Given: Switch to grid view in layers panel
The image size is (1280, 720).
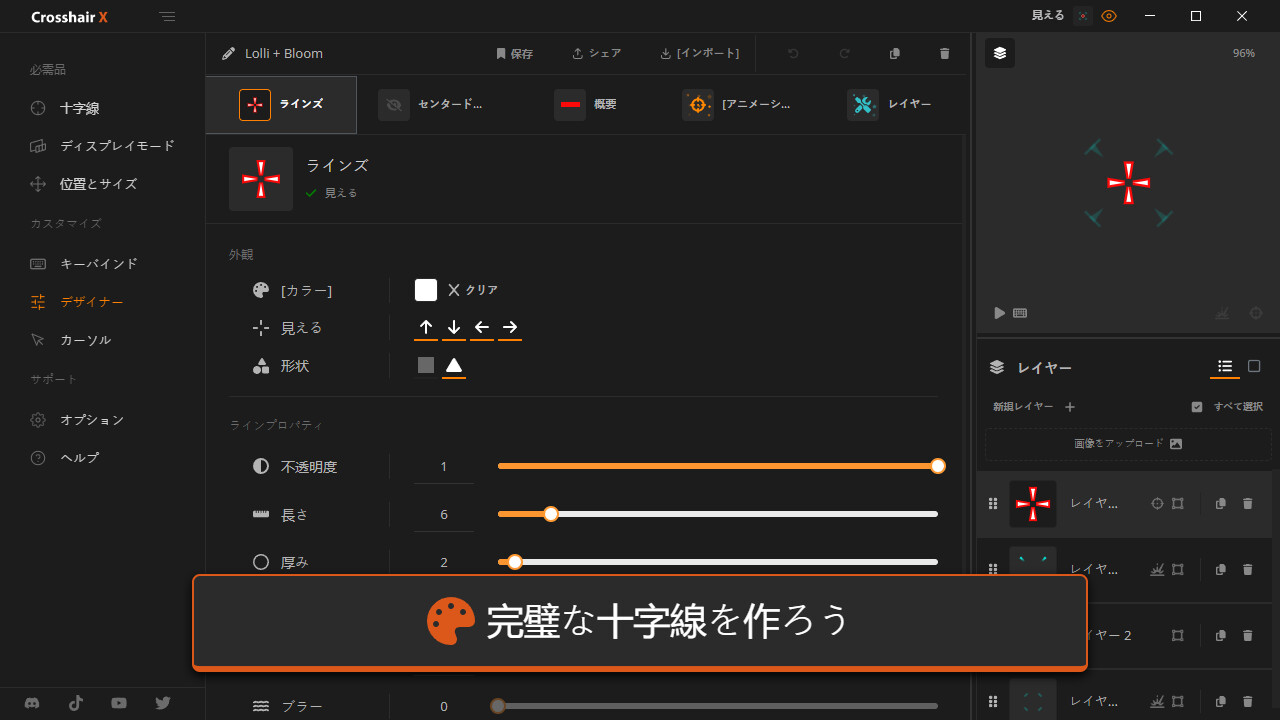Looking at the screenshot, I should [1254, 367].
